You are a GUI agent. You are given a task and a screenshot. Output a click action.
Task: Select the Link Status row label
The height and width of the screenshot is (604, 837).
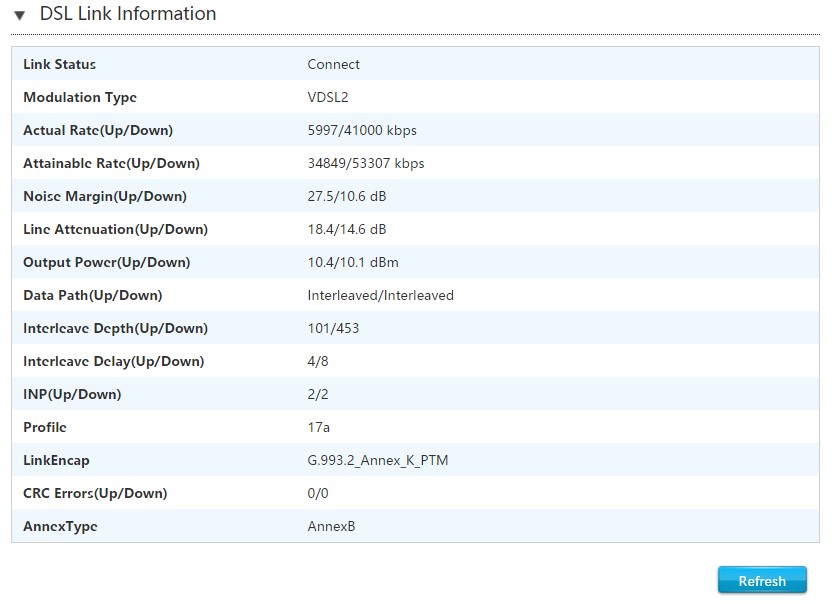[x=60, y=64]
